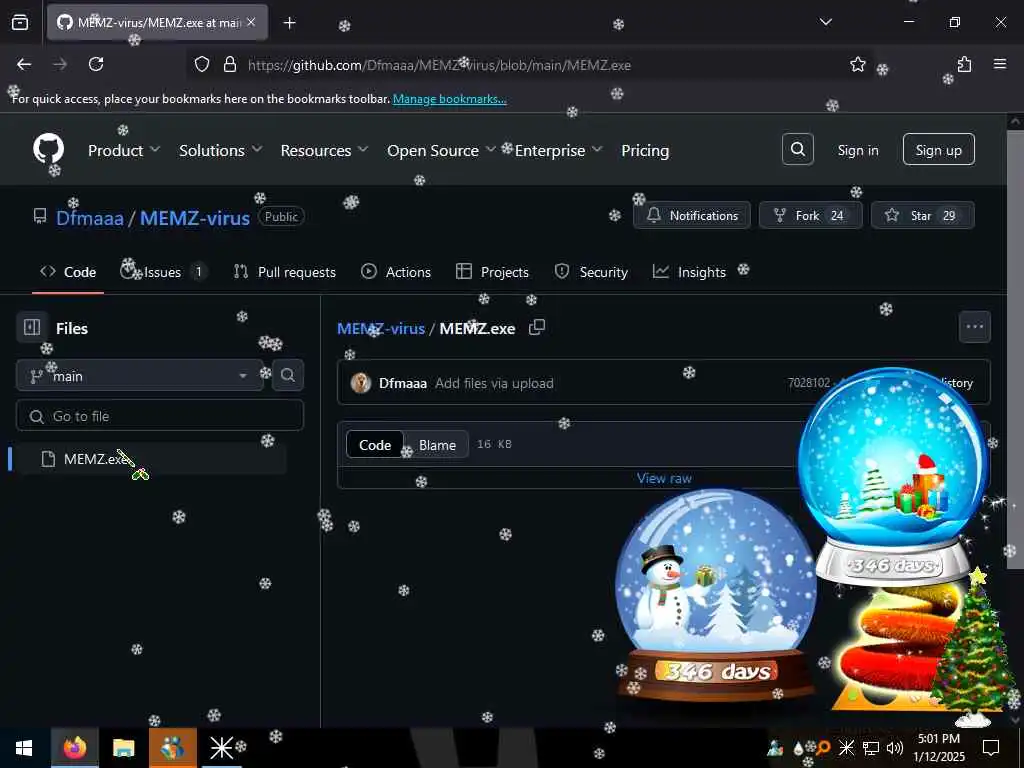Open the Windows notification center icon
Image resolution: width=1024 pixels, height=768 pixels.
coord(991,748)
